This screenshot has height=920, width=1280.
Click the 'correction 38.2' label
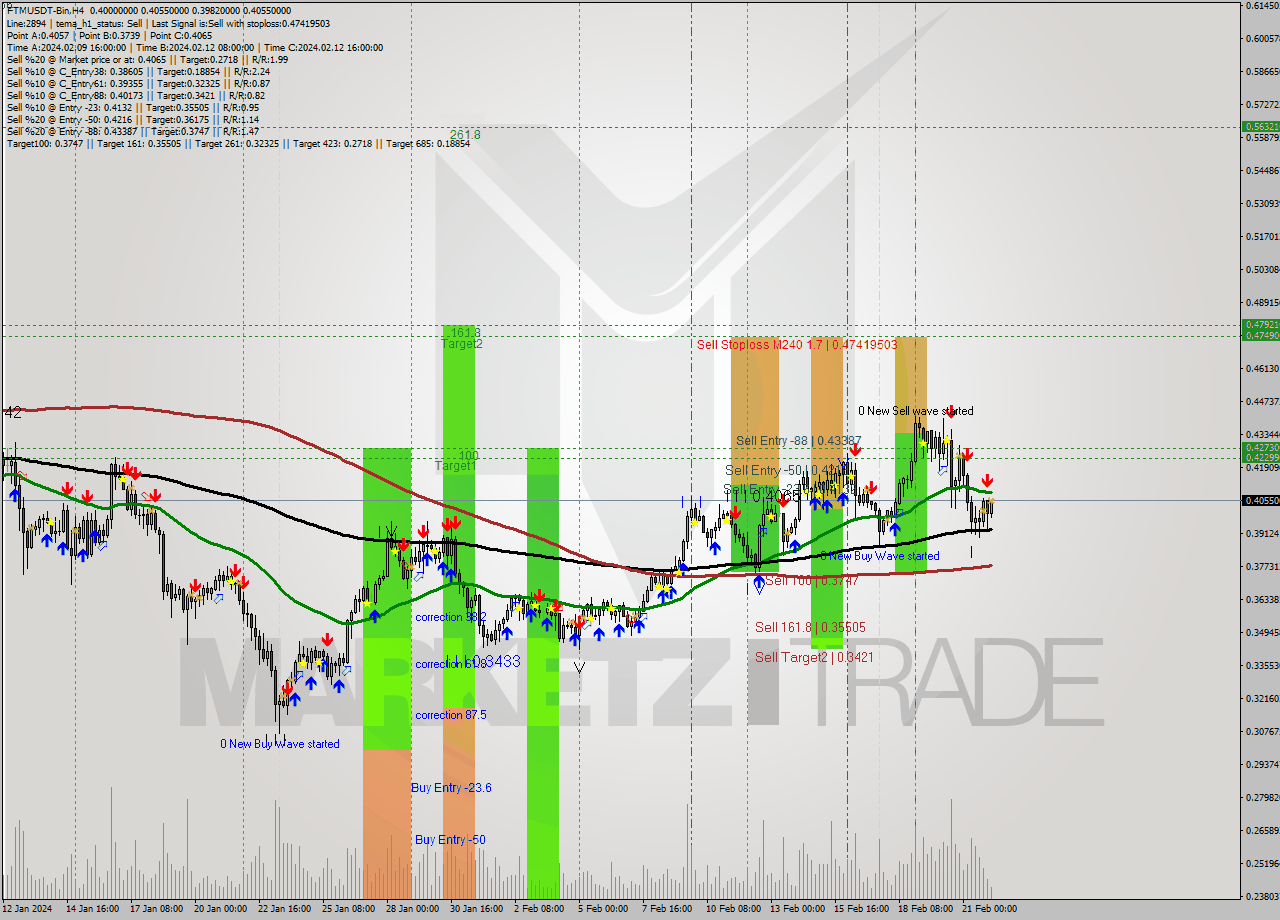[x=451, y=617]
